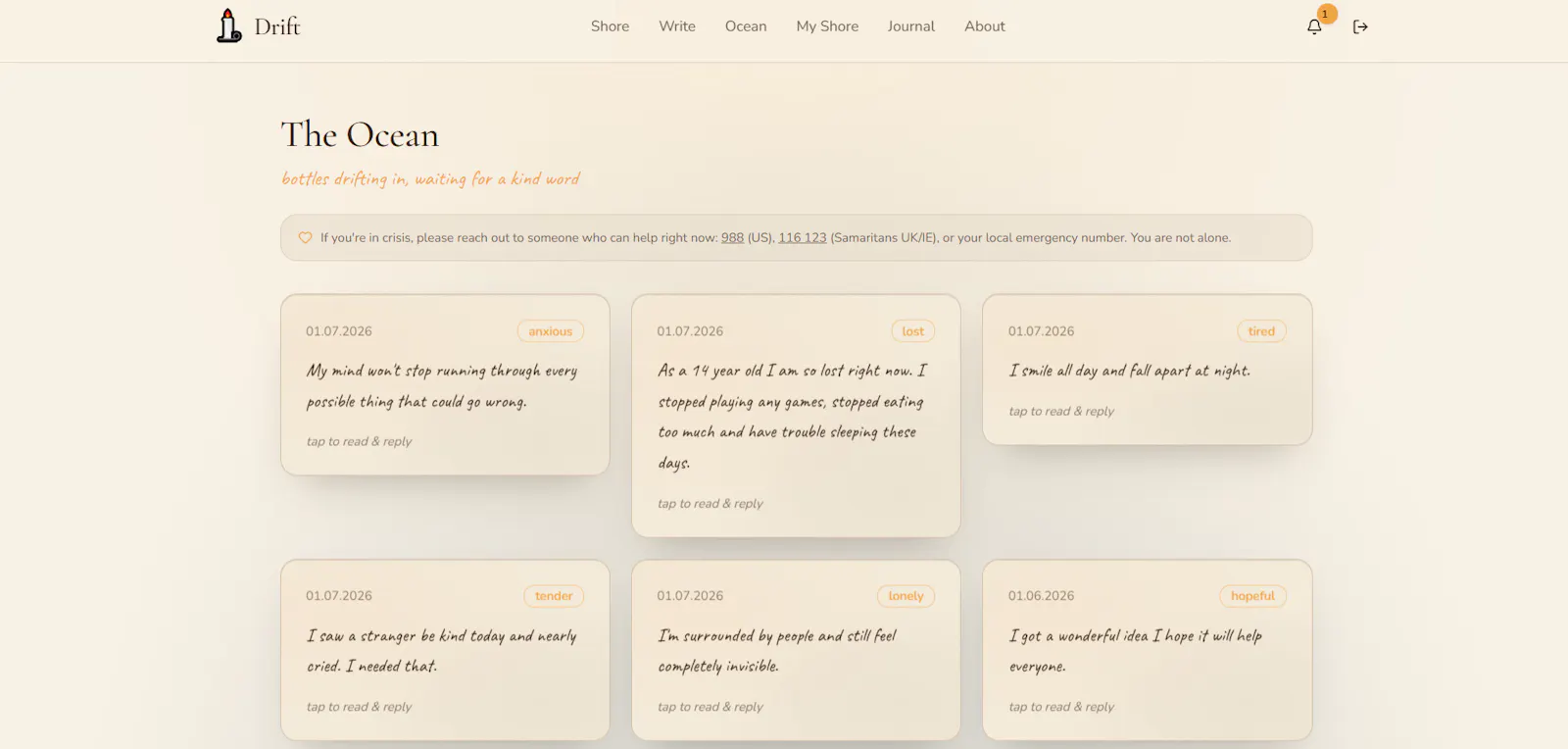Go to the Shore page
Image resolution: width=1568 pixels, height=749 pixels.
(610, 26)
